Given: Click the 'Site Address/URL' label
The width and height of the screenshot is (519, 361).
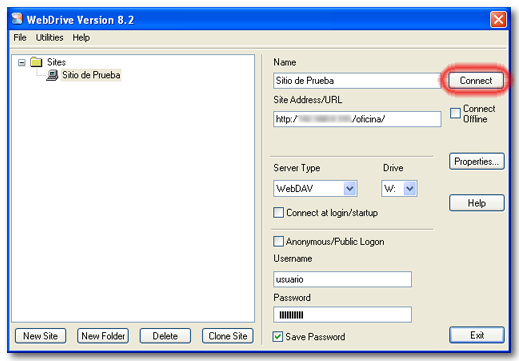Looking at the screenshot, I should tap(308, 100).
